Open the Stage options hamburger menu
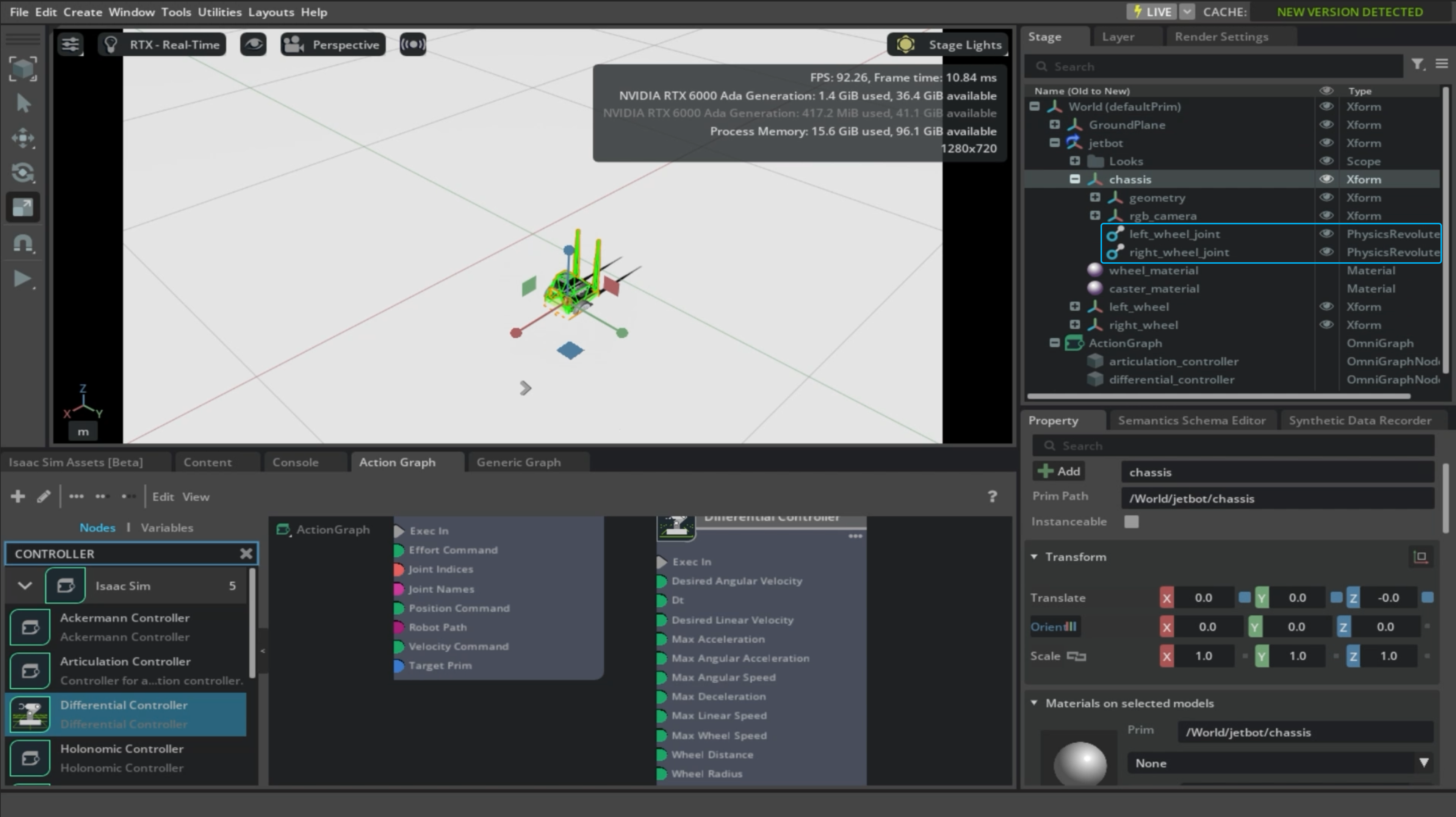Image resolution: width=1456 pixels, height=817 pixels. point(1442,64)
